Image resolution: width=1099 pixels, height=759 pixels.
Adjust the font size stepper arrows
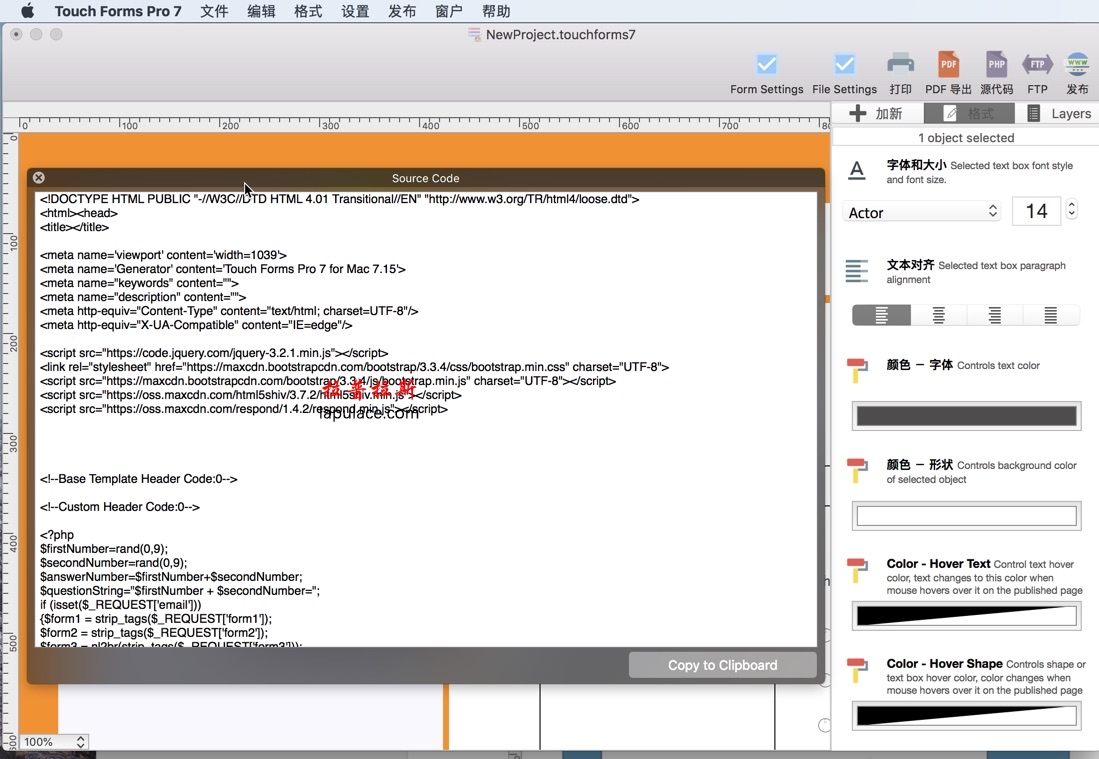(1072, 210)
